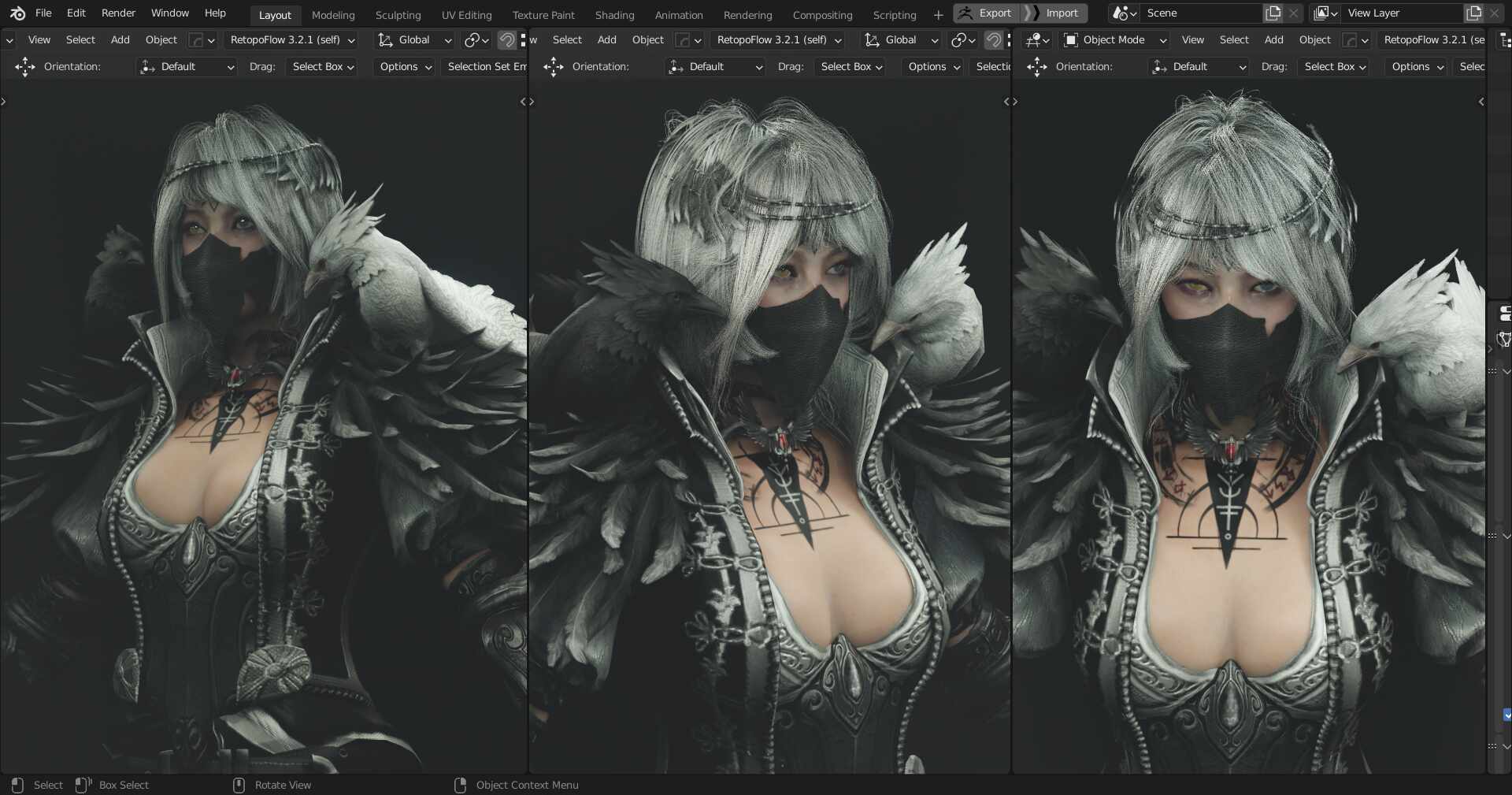Open Global orientation dropdown in middle viewport
Image resolution: width=1512 pixels, height=795 pixels.
click(900, 40)
